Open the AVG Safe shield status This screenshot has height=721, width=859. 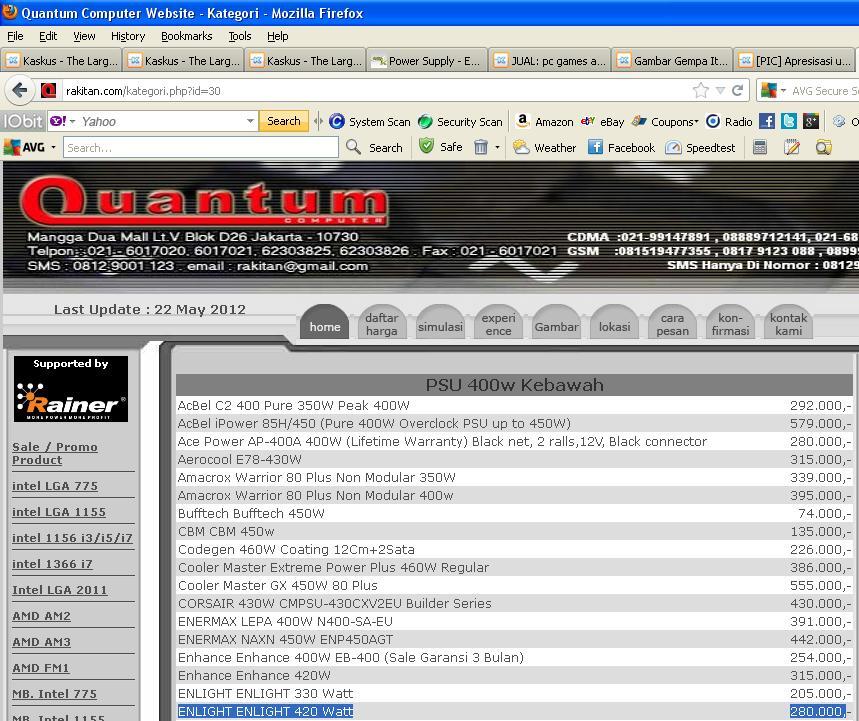point(441,147)
